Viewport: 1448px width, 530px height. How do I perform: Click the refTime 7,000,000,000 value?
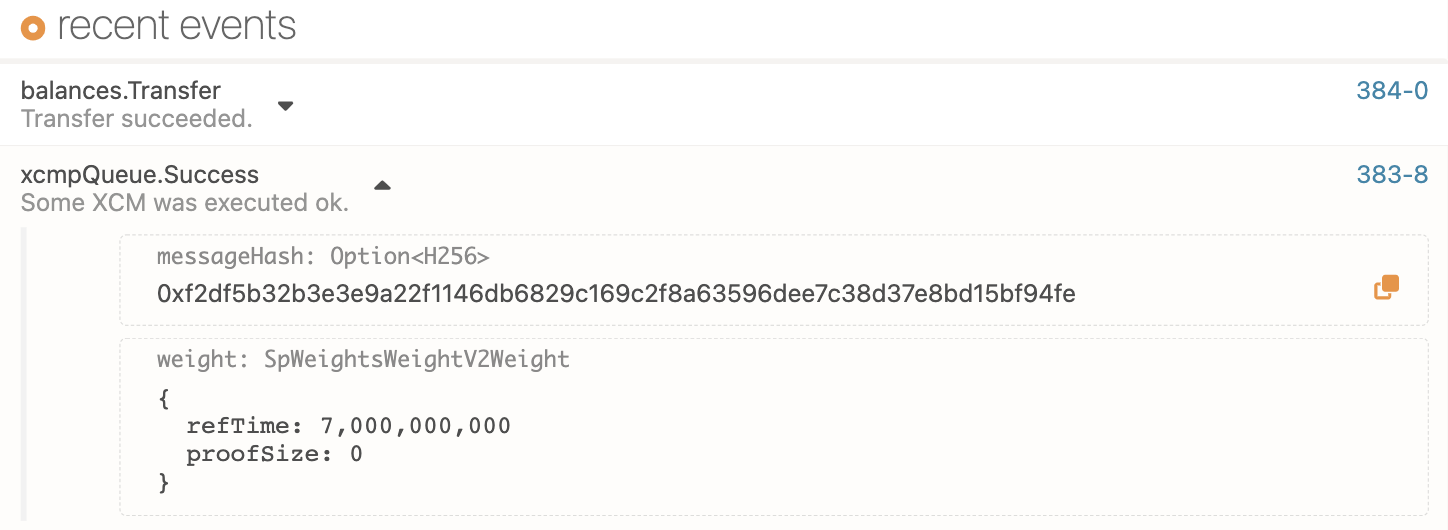[415, 426]
